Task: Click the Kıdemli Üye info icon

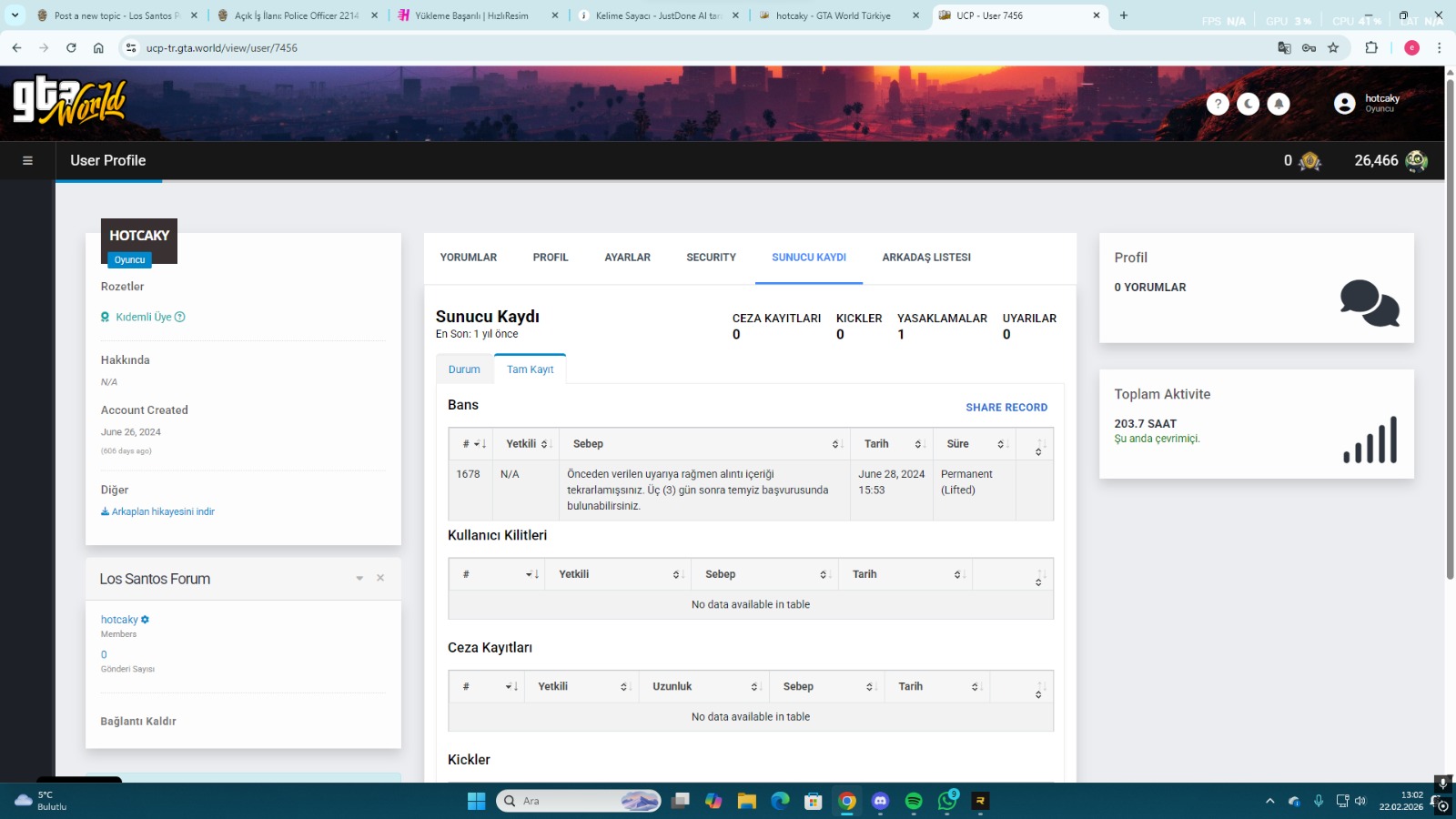Action: tap(179, 317)
